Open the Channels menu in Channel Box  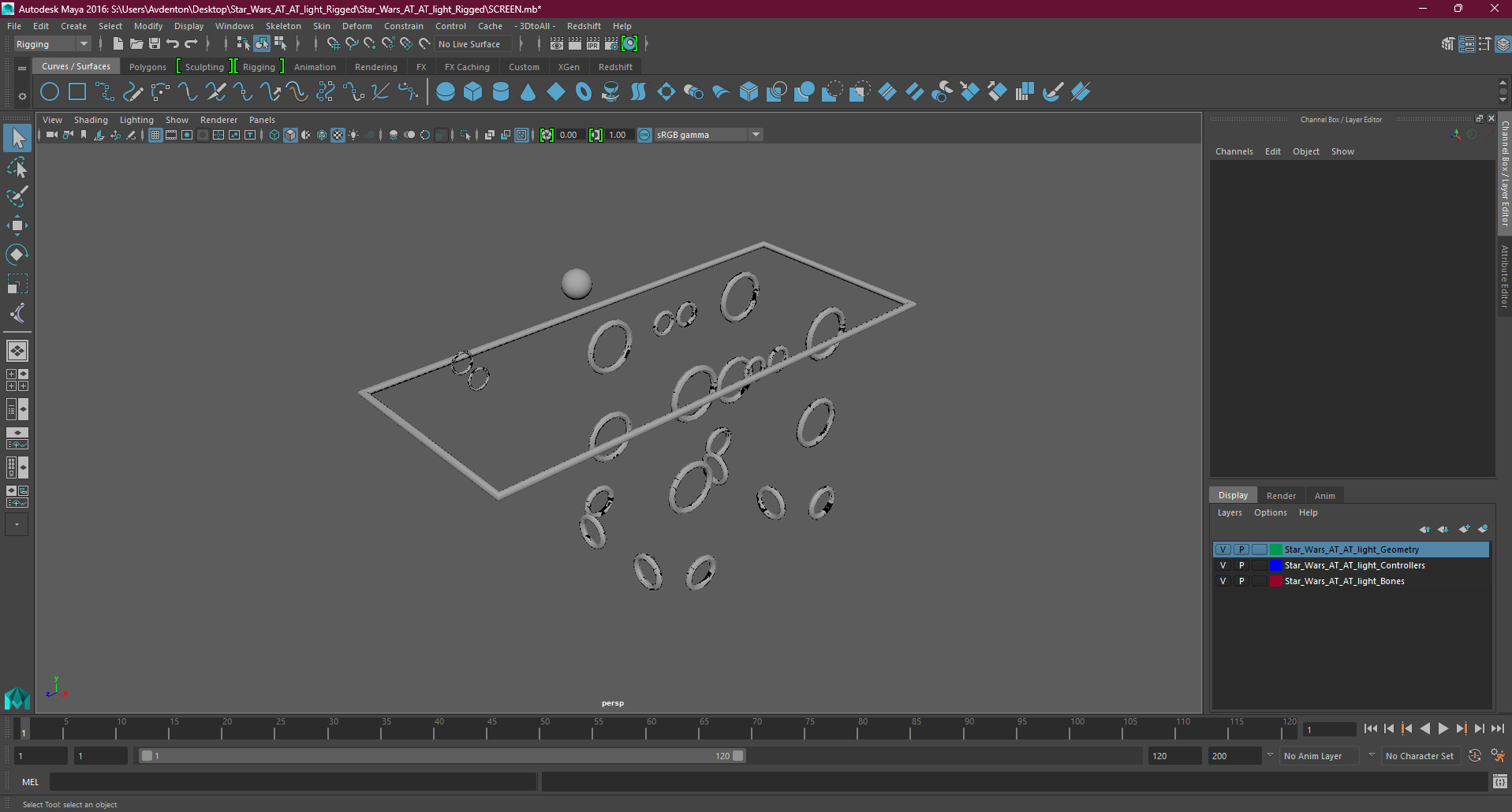tap(1234, 151)
